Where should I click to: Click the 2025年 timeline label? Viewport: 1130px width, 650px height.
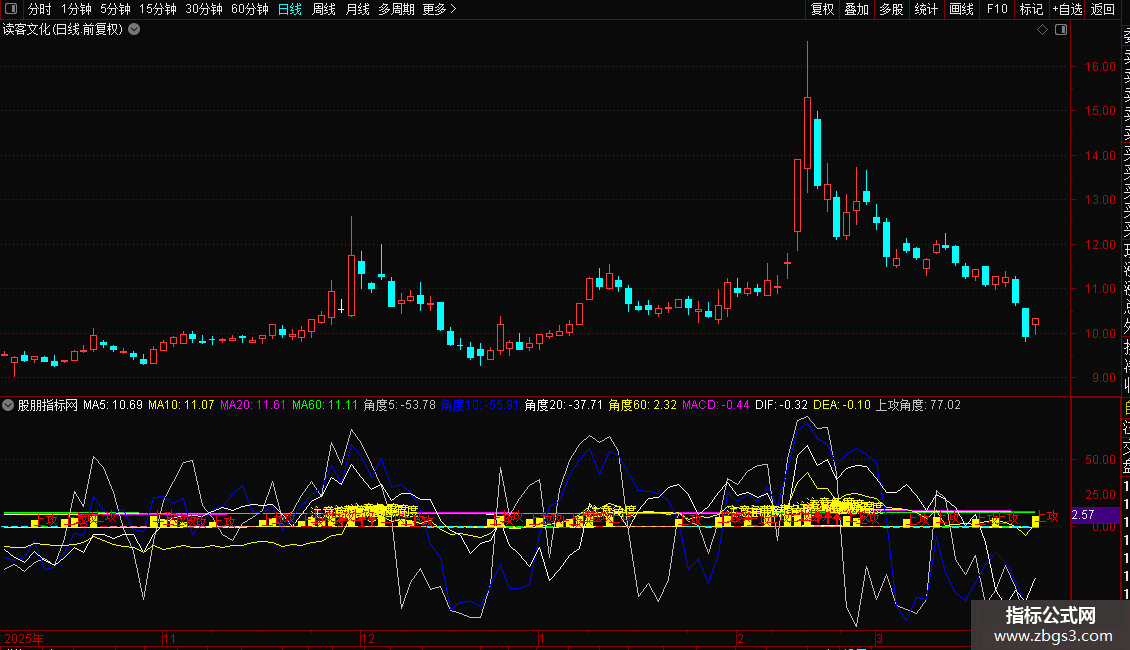24,638
